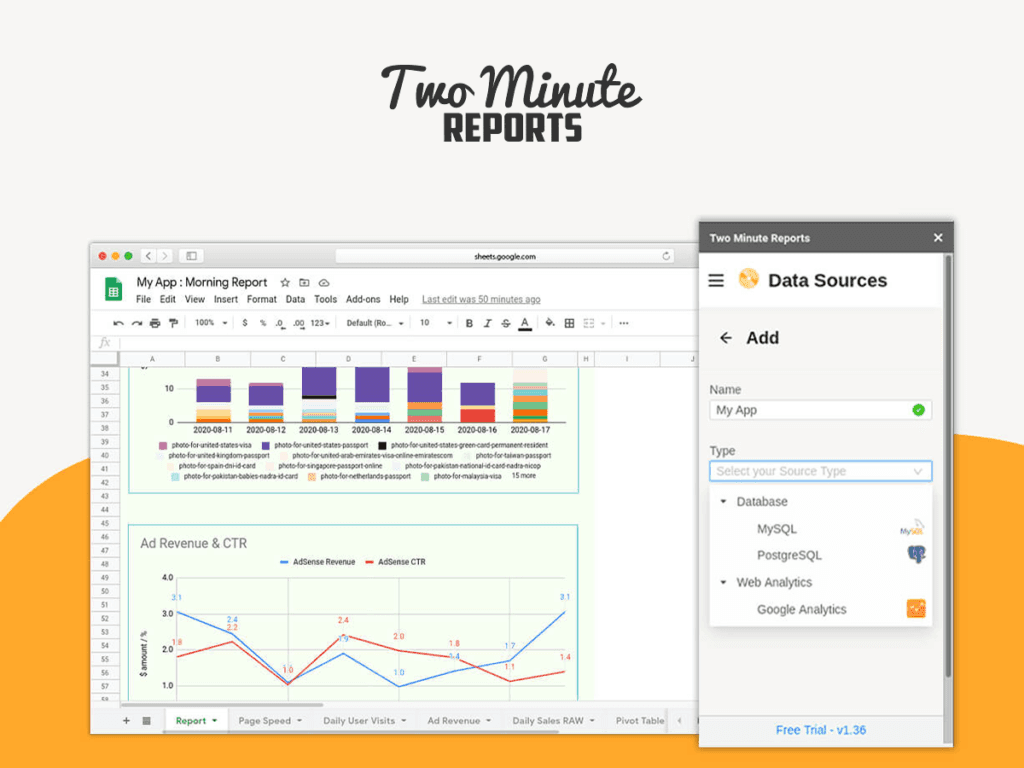
Task: Click the orange Data Sources logo icon
Action: click(x=748, y=279)
